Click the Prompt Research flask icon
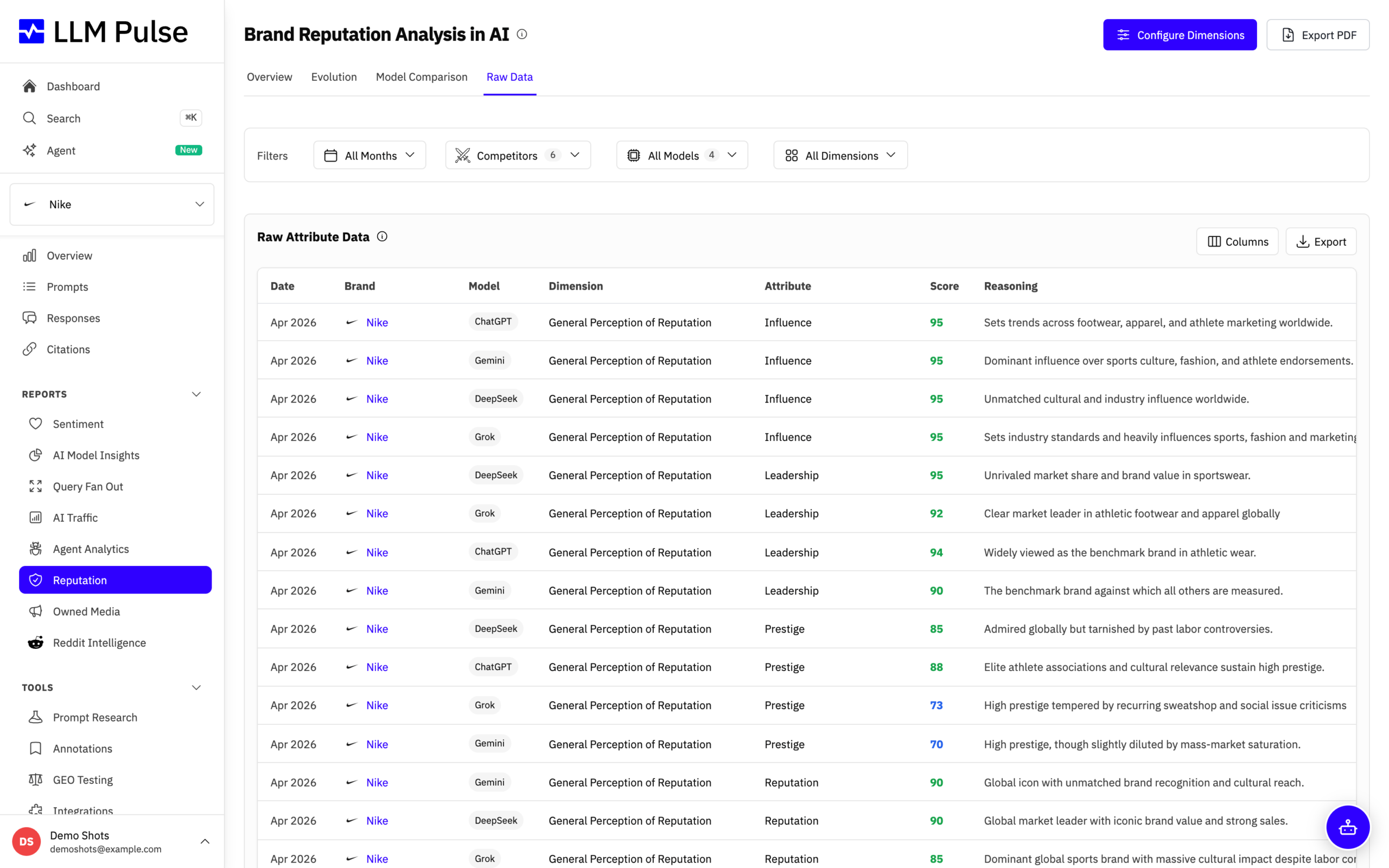 (36, 717)
